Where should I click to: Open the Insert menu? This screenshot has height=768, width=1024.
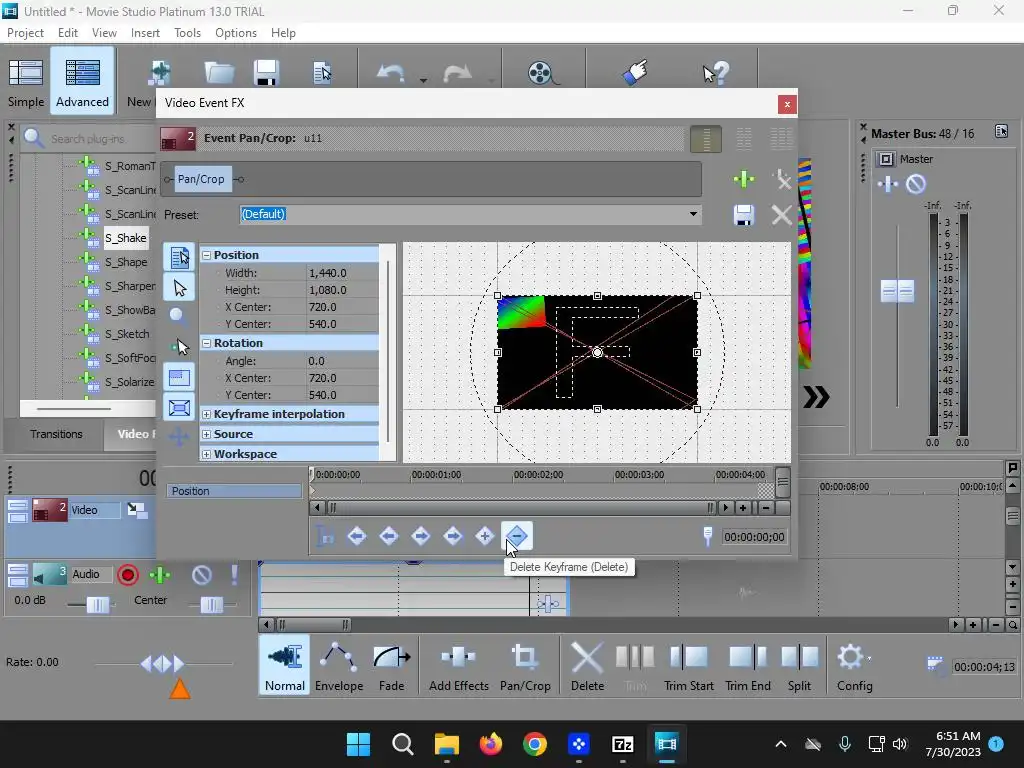click(145, 33)
